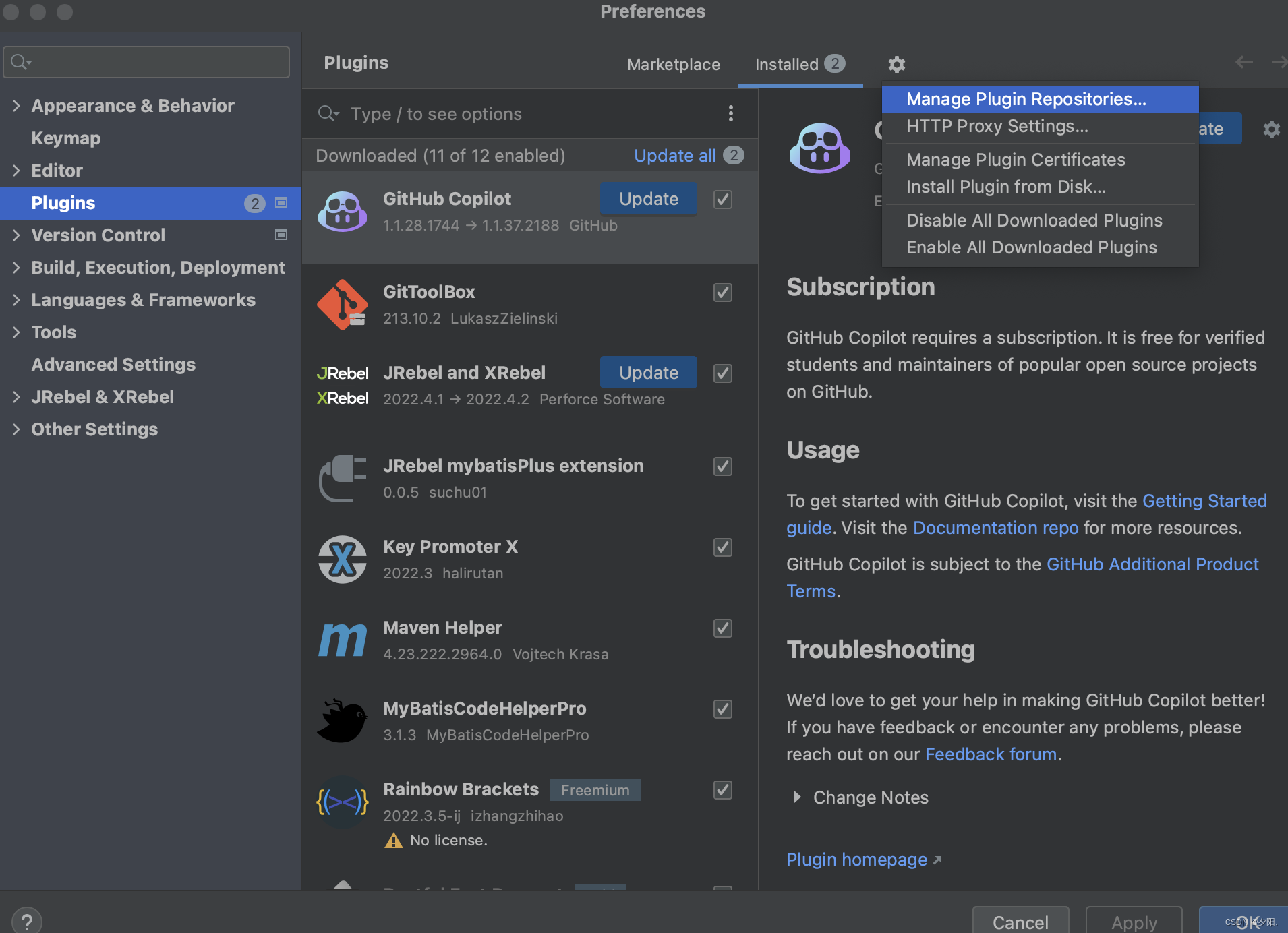Open the plugins gear settings icon

[x=896, y=65]
